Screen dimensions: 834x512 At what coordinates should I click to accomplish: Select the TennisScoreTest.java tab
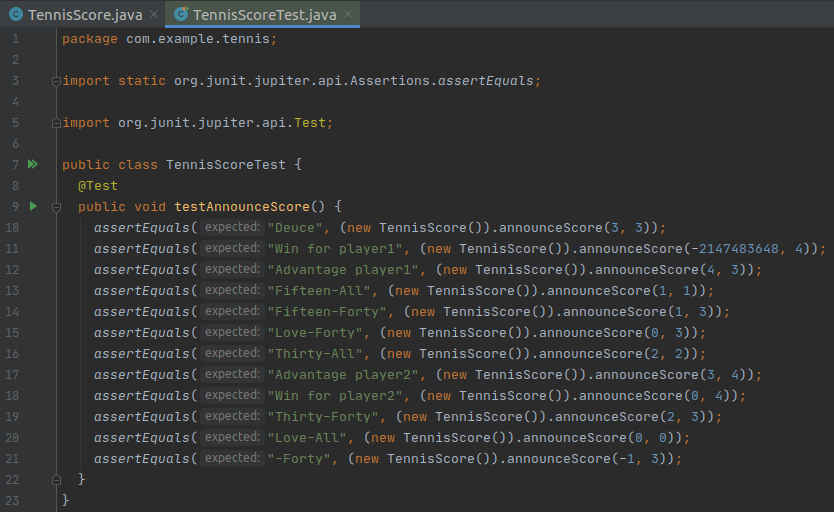coord(264,15)
